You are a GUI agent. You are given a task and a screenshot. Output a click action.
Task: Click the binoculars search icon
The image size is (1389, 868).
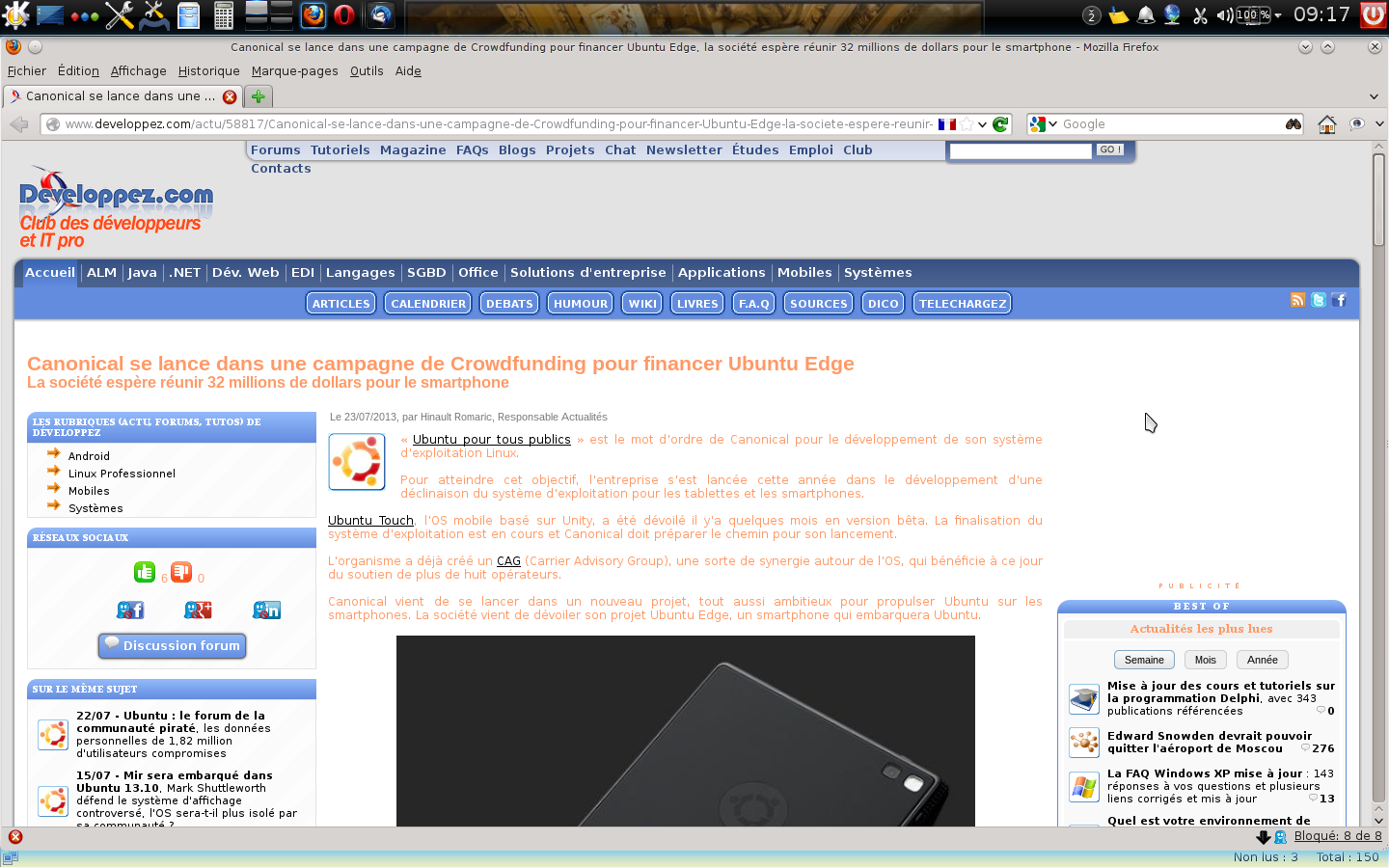1293,124
